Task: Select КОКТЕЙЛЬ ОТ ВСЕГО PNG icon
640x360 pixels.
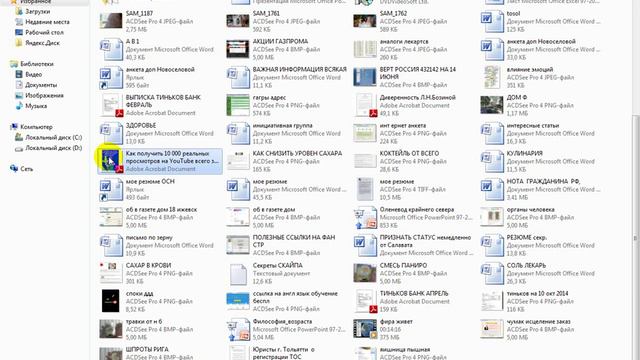Action: (364, 161)
